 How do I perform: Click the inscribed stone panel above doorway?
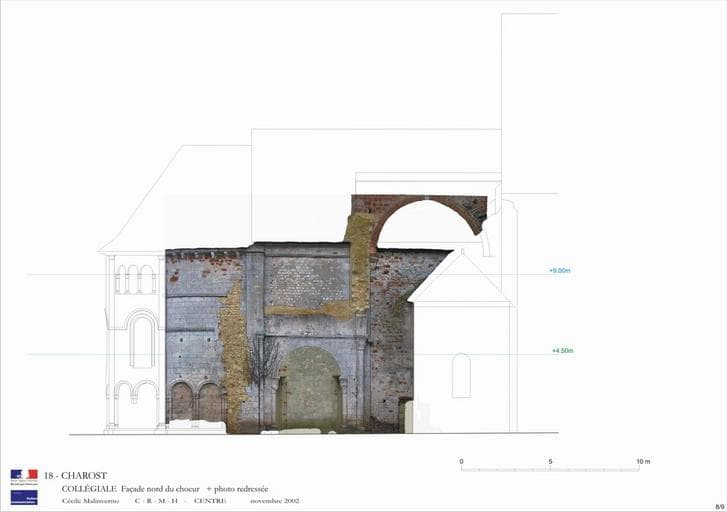click(x=306, y=281)
